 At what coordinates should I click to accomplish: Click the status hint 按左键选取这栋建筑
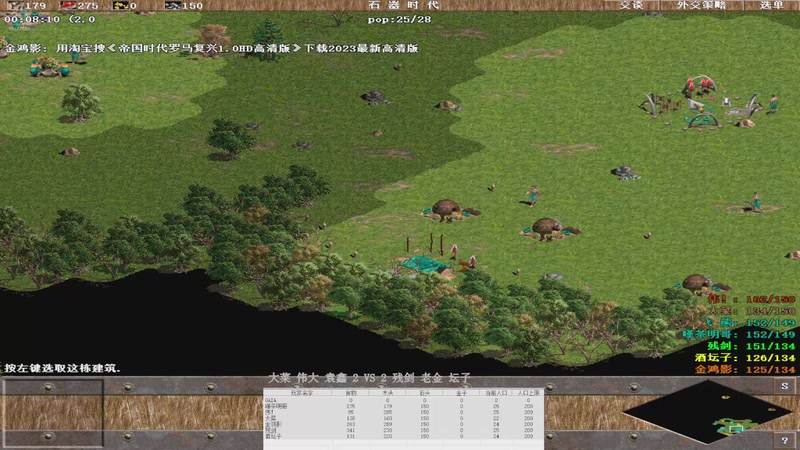coord(62,368)
